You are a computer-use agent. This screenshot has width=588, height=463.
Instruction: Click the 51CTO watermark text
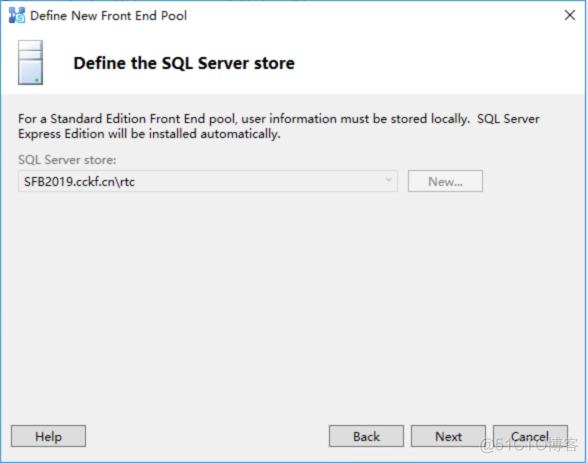click(x=529, y=445)
